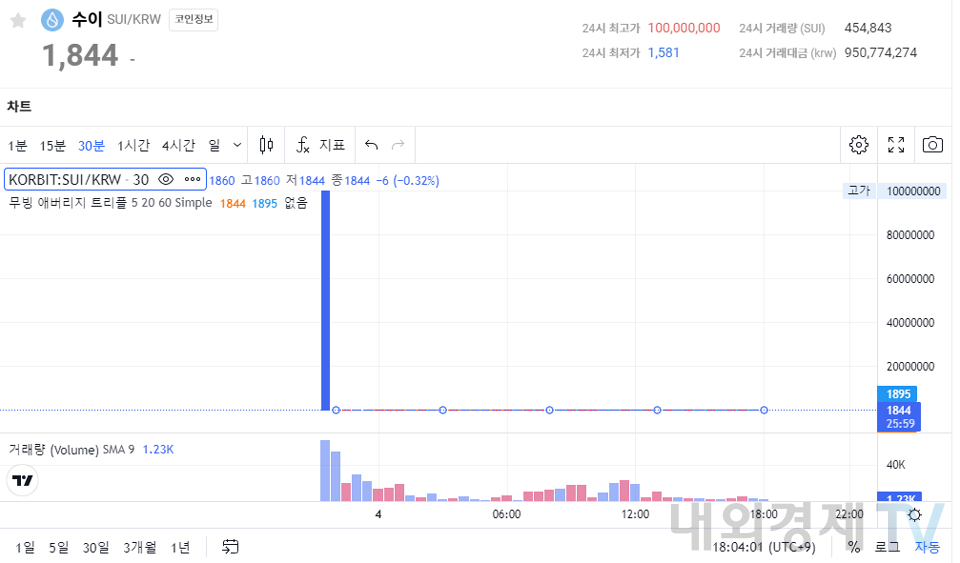The width and height of the screenshot is (960, 563).
Task: Open the 지표 indicators menu
Action: (x=320, y=145)
